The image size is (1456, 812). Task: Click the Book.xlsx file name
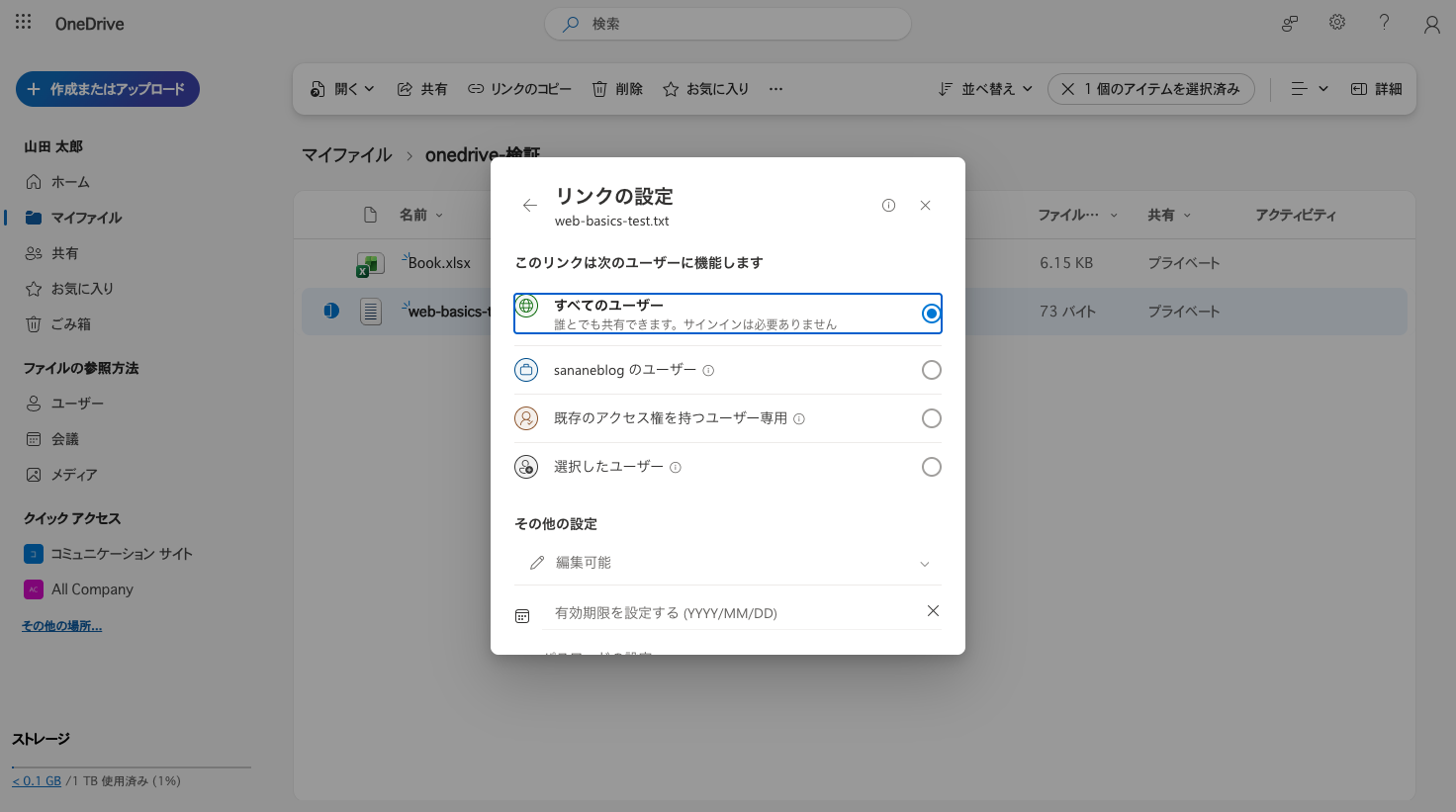[439, 263]
